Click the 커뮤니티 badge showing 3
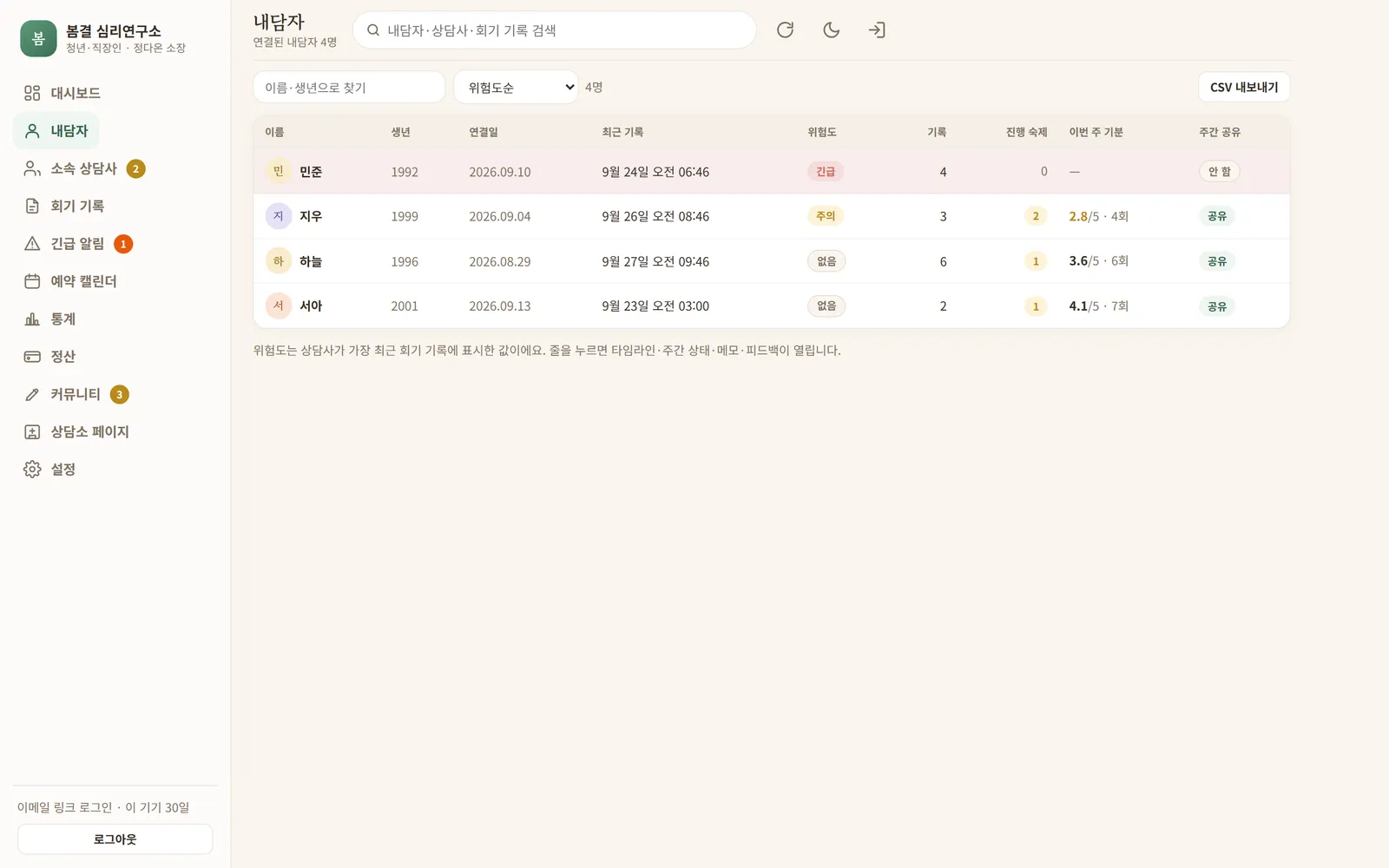 (120, 394)
